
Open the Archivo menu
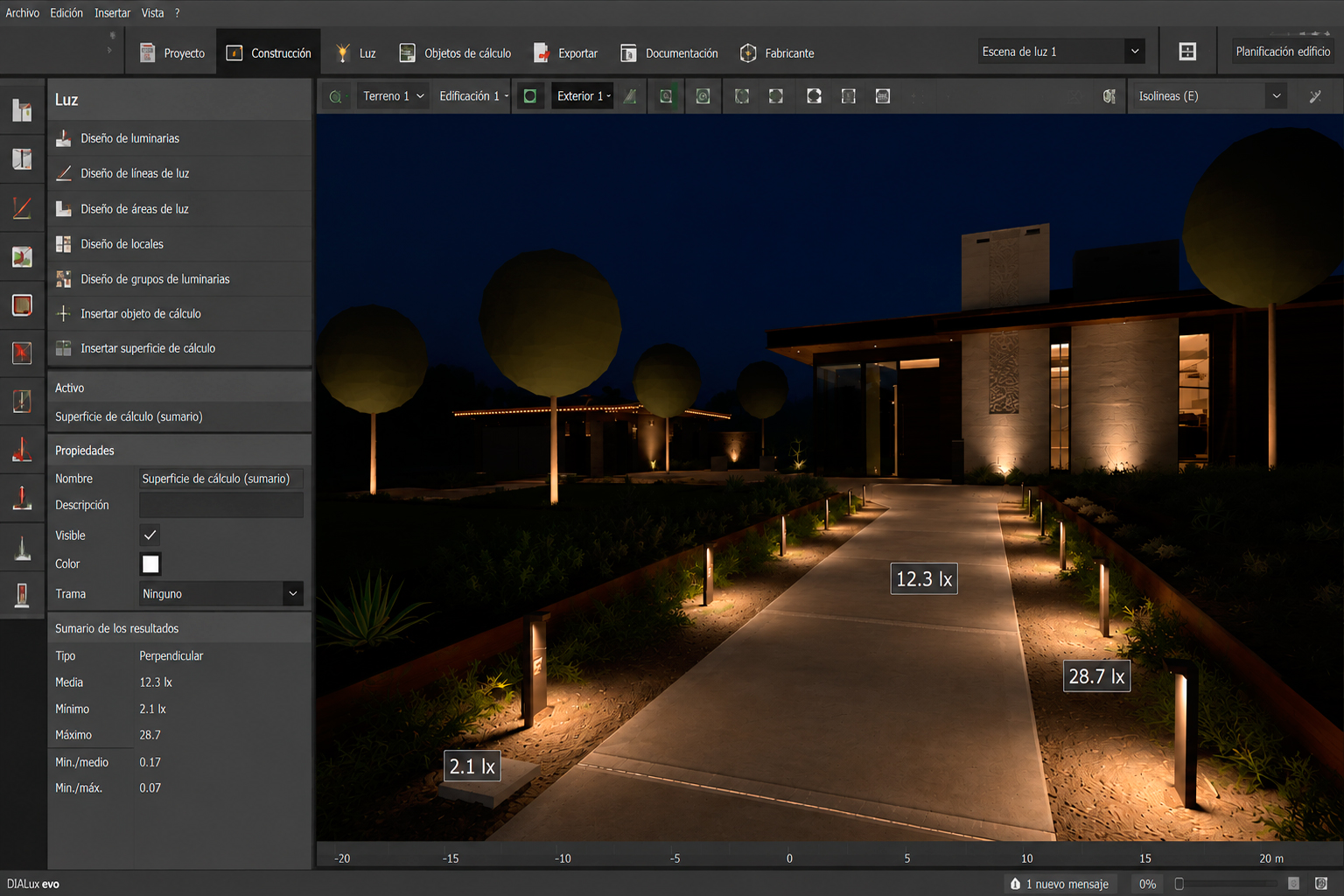[23, 13]
